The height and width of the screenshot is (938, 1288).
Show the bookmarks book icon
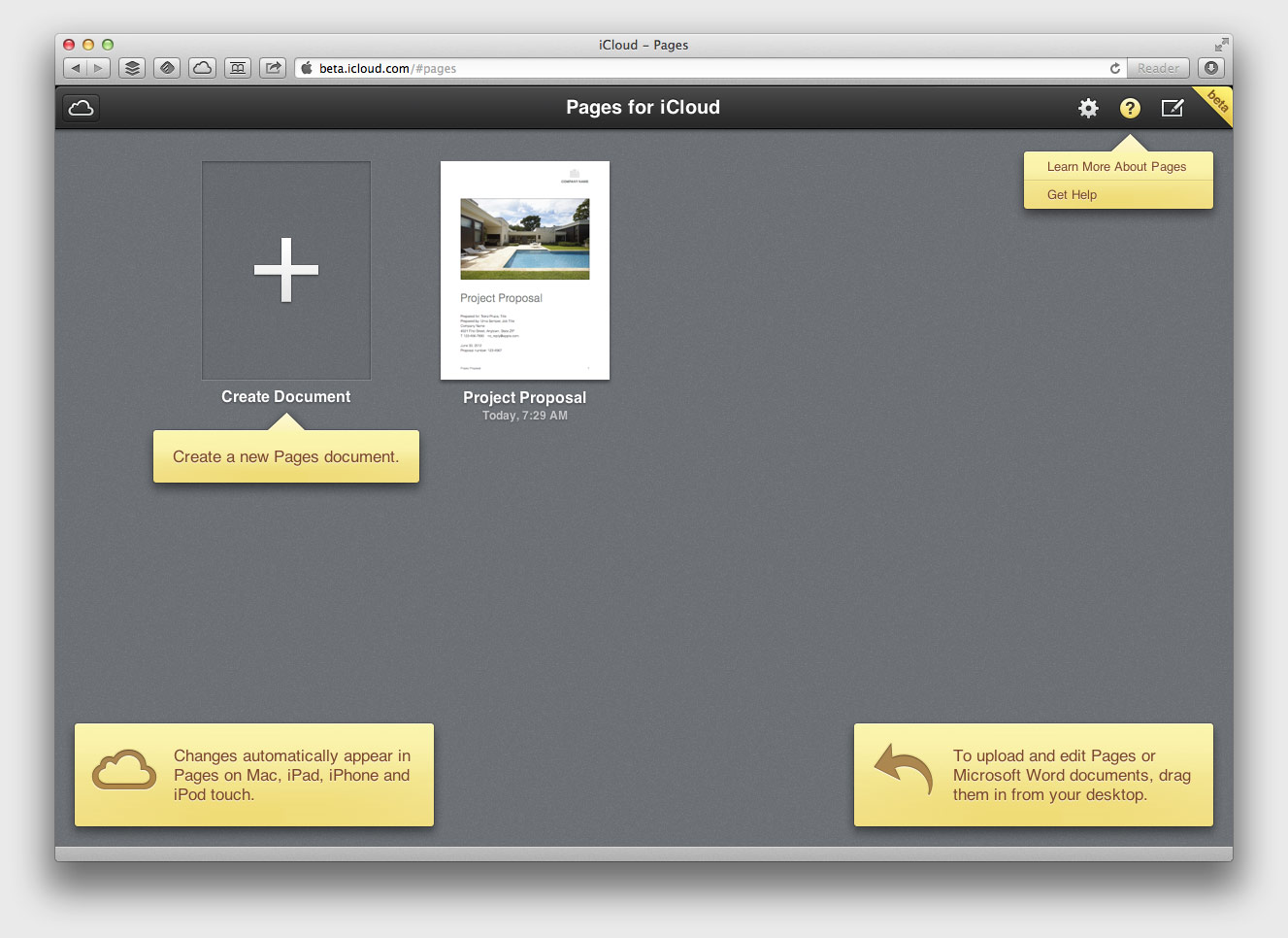(x=238, y=68)
